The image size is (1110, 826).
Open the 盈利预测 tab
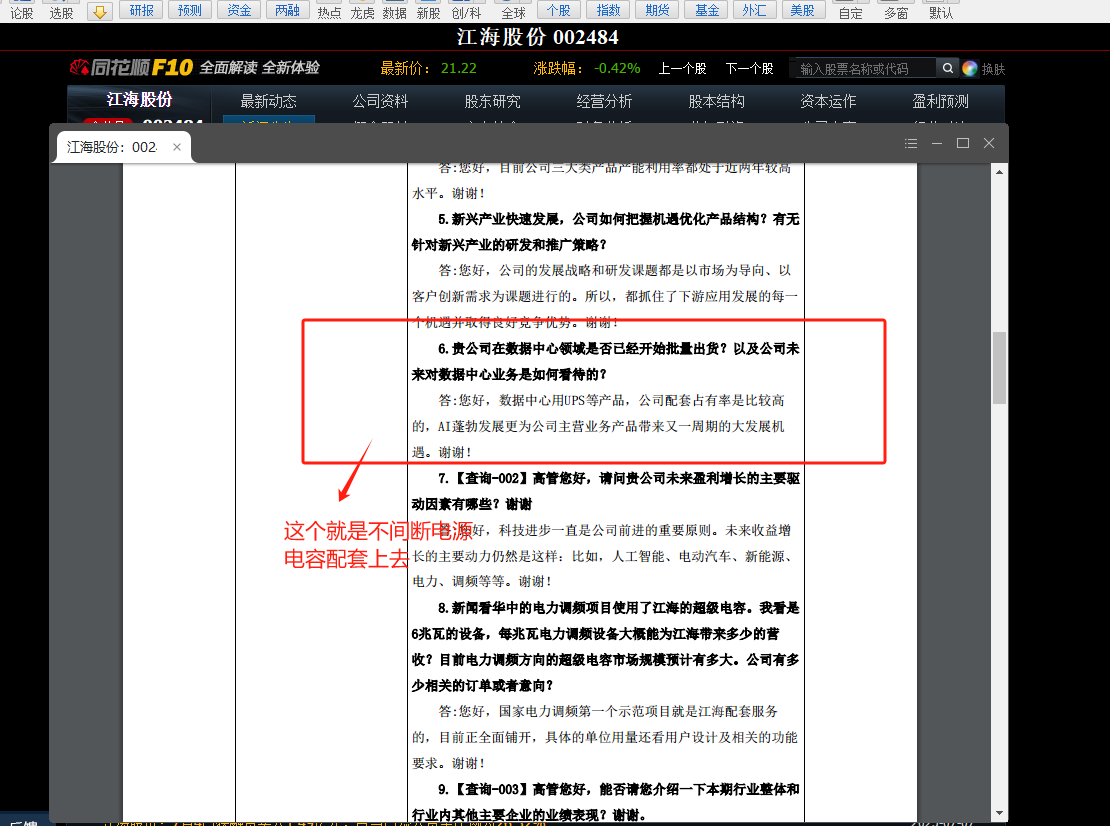[940, 101]
